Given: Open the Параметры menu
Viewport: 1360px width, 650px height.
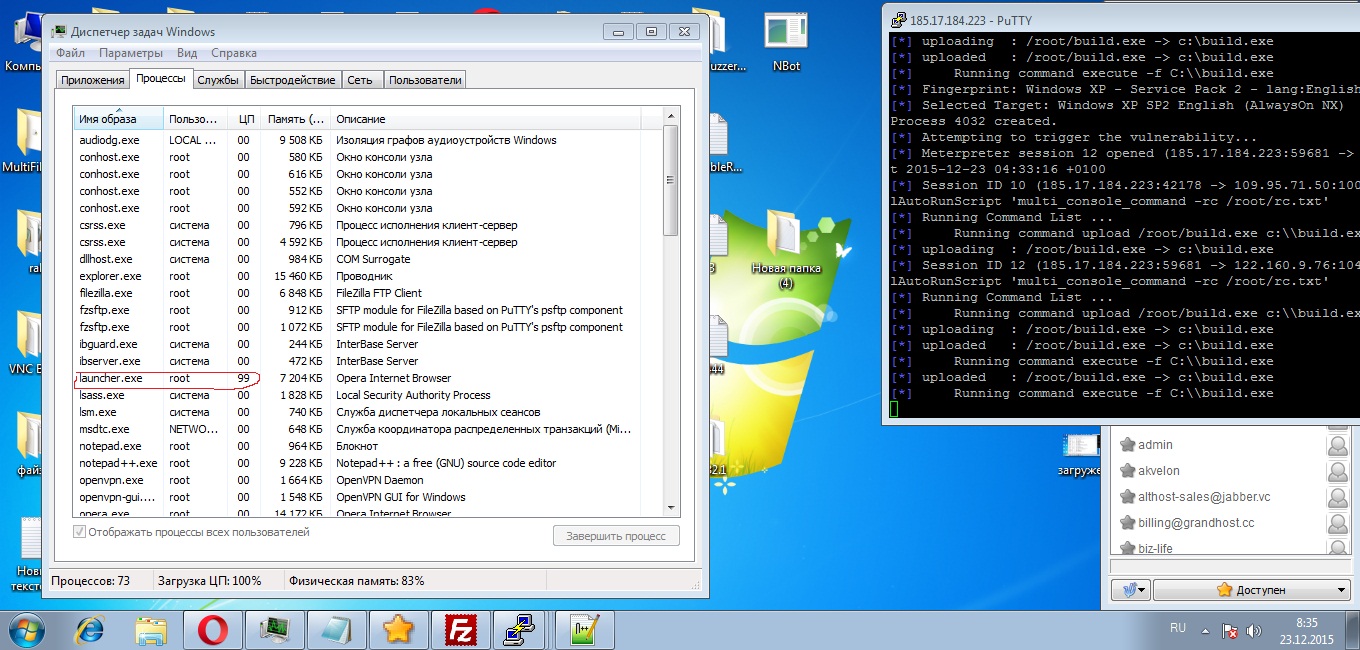Looking at the screenshot, I should 131,53.
